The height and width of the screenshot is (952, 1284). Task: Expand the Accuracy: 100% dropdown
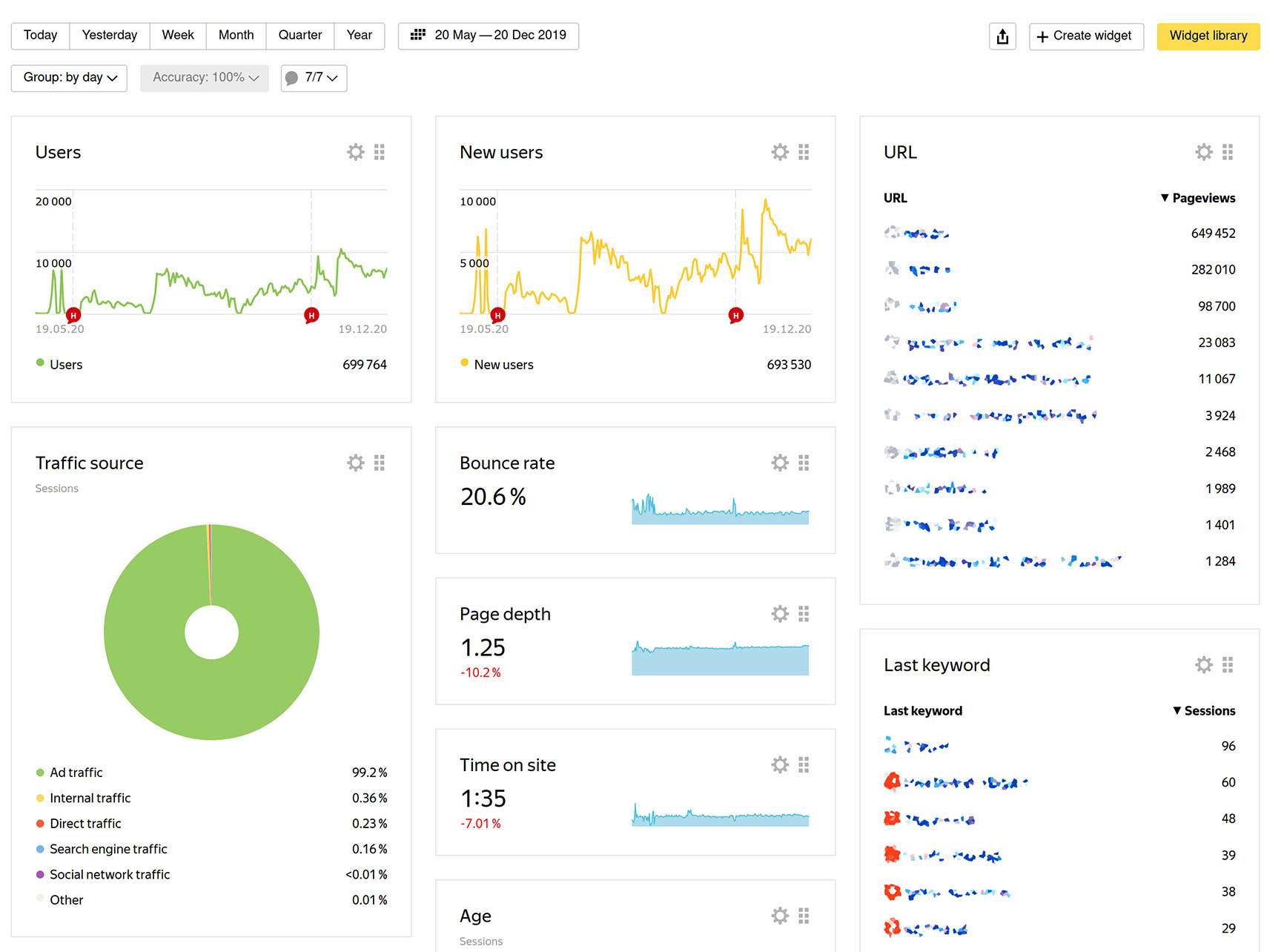(204, 78)
